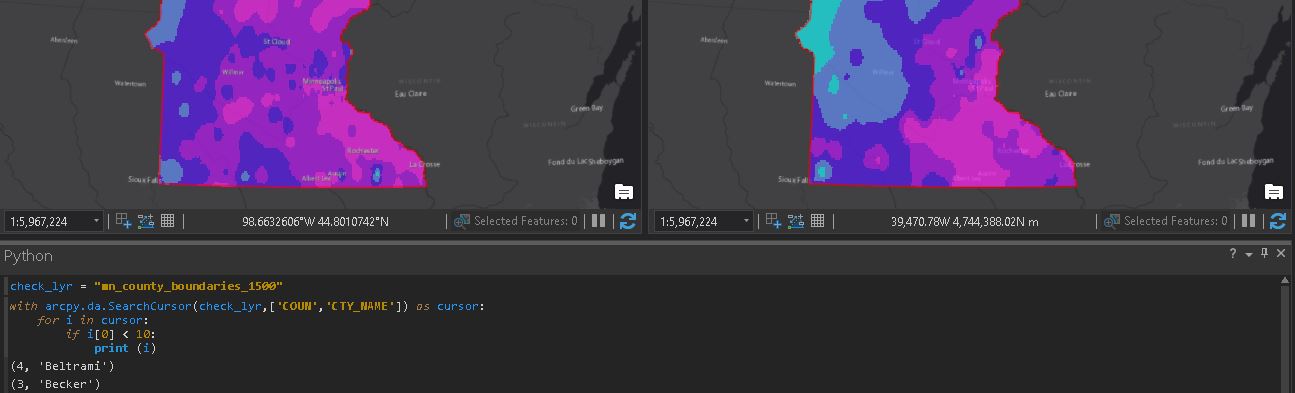Click left map constraints icon
1295x393 pixels.
pyautogui.click(x=146, y=221)
